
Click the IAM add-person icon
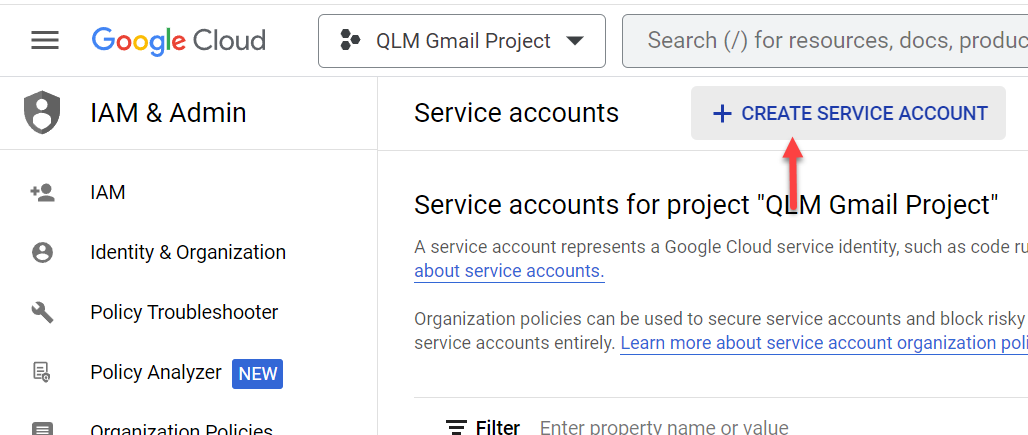43,193
